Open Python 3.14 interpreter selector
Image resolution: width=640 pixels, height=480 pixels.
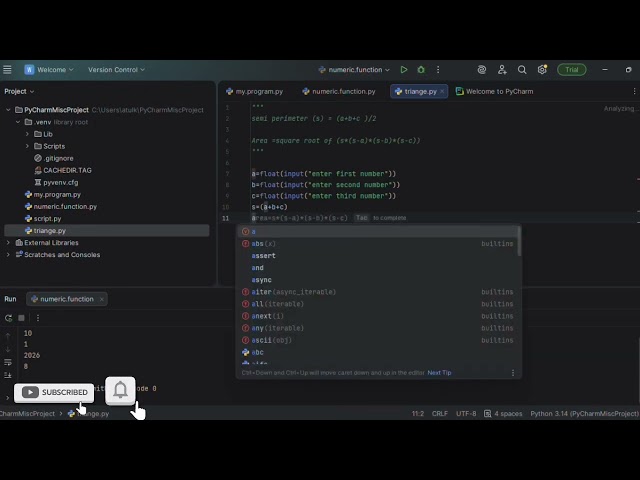[584, 413]
